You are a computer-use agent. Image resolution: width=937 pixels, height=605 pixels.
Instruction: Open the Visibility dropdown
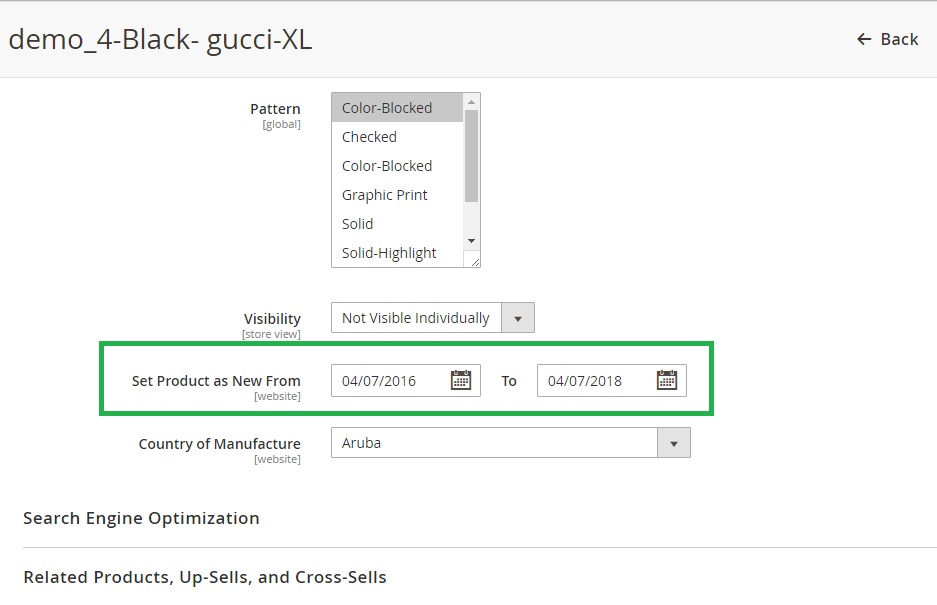416,318
